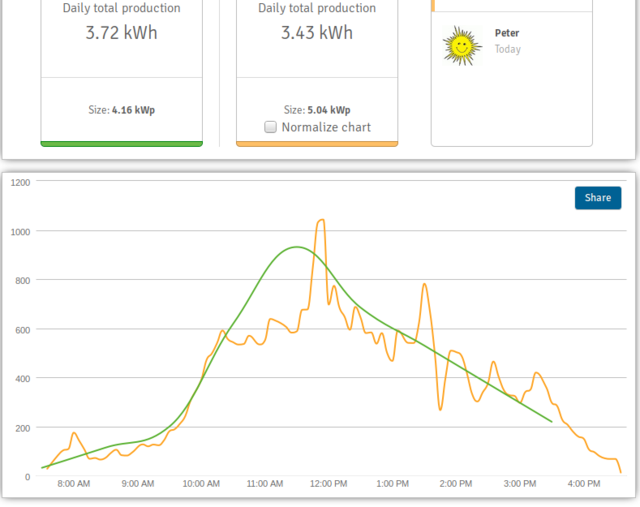Click 'Daily total production' above 3.72 kWh
Image resolution: width=640 pixels, height=507 pixels.
pyautogui.click(x=122, y=8)
